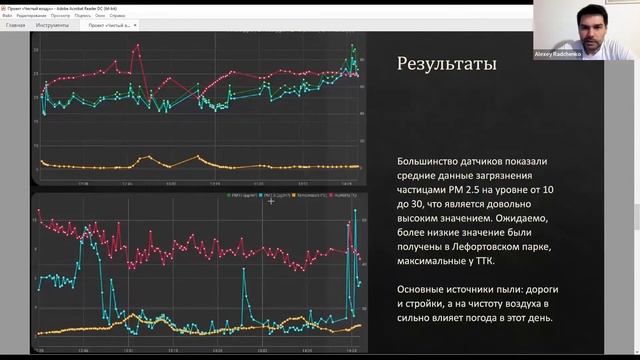Click the Alexey Radchenko webcam thumbnail
This screenshot has width=640, height=360.
coord(587,30)
